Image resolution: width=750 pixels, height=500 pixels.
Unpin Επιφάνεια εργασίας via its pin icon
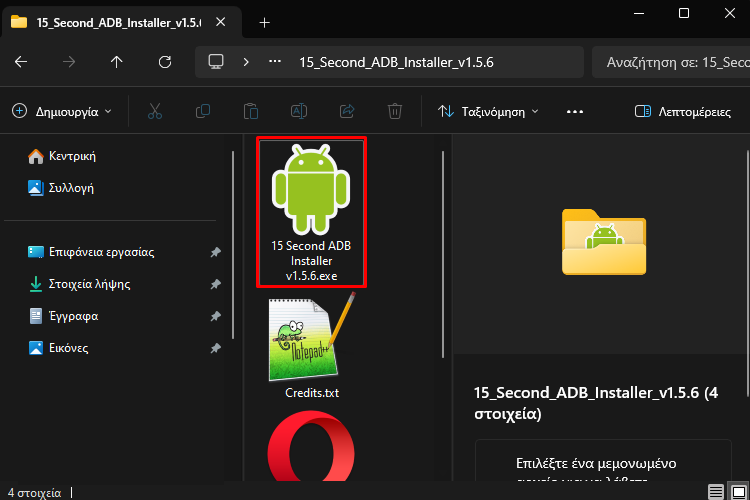pyautogui.click(x=216, y=252)
